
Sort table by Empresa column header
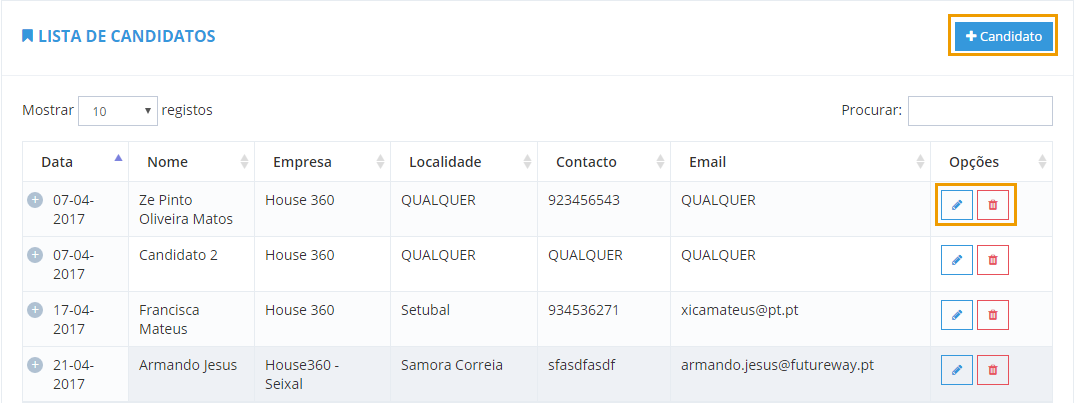322,162
